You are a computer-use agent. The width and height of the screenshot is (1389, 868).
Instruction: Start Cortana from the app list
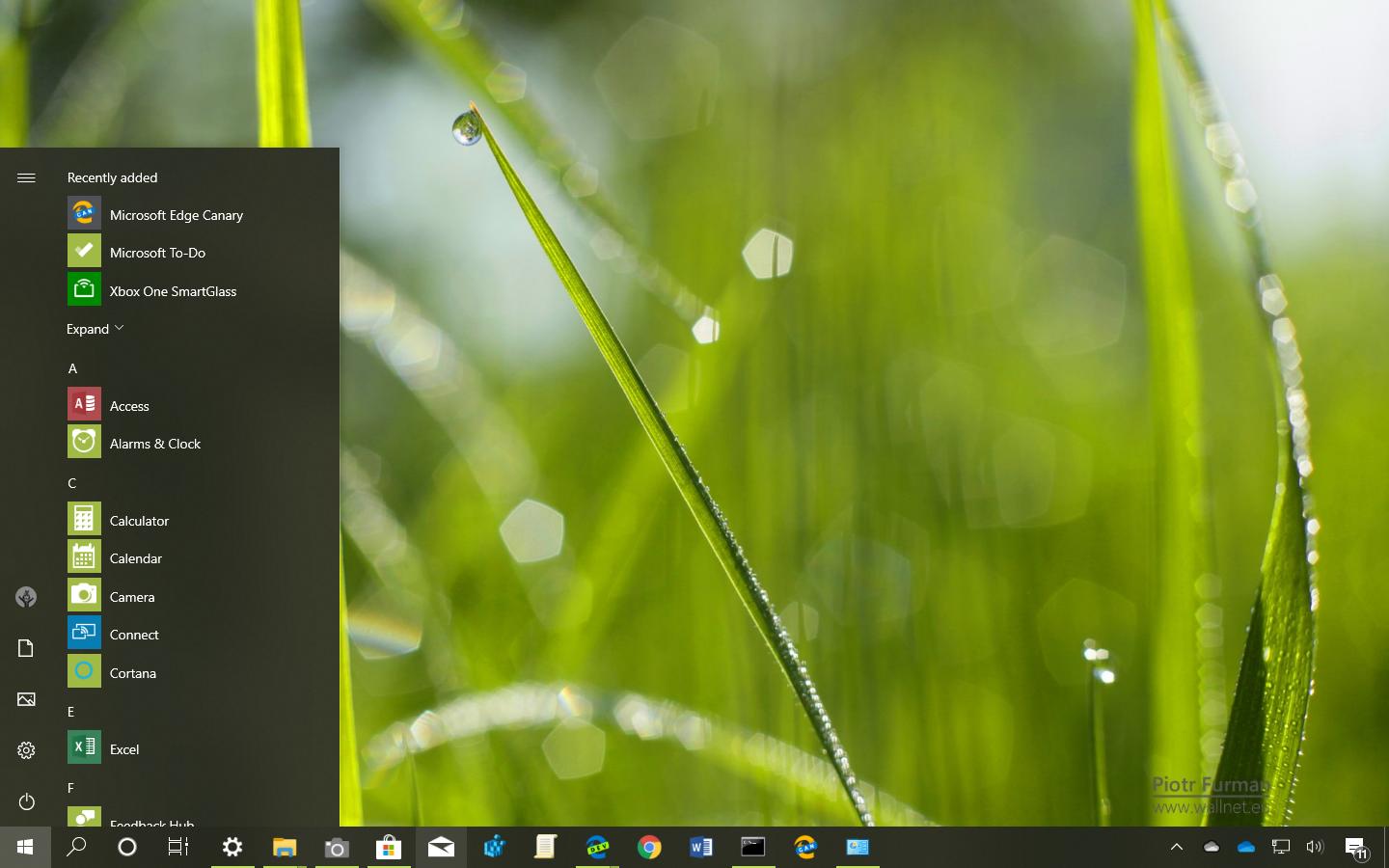coord(133,672)
